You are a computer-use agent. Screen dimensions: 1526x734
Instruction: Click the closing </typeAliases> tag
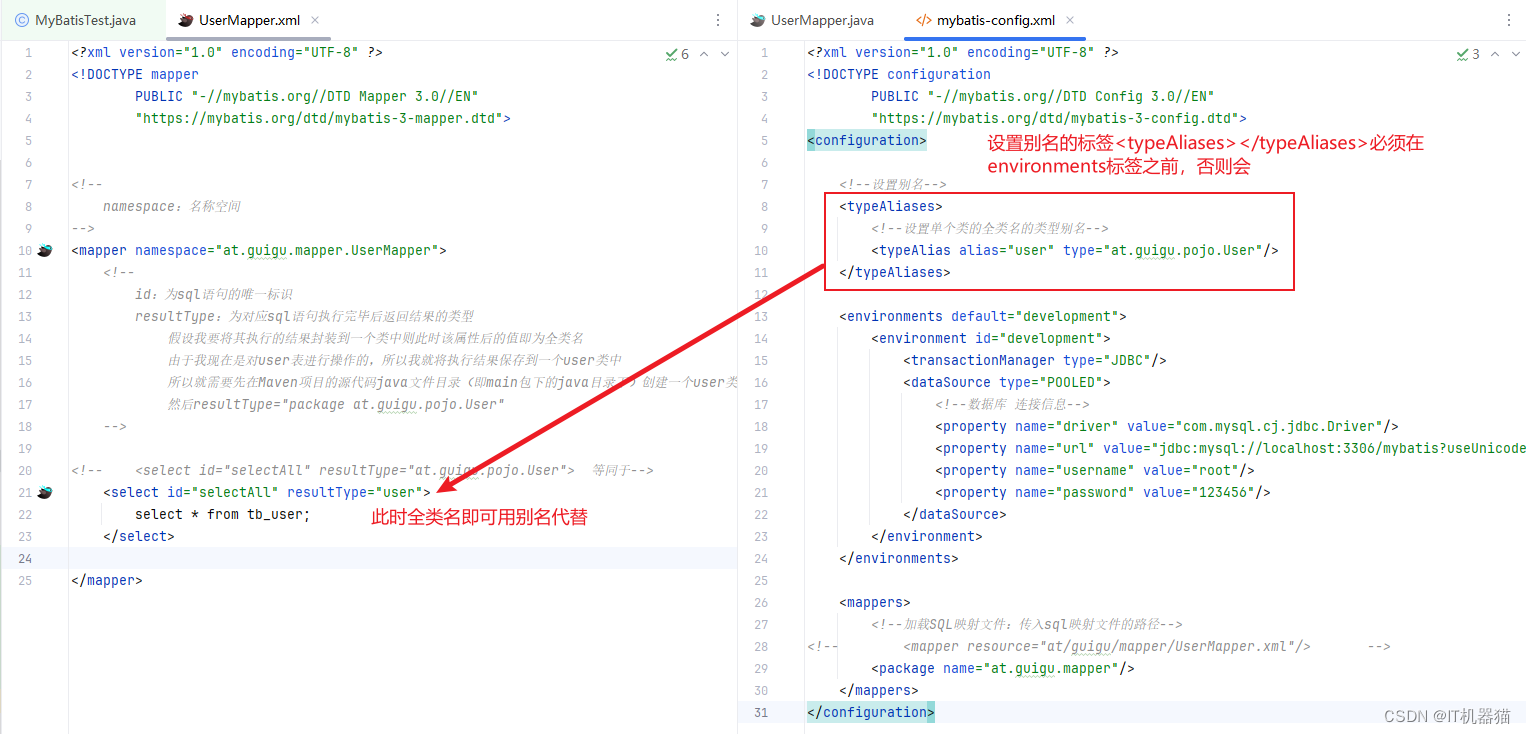895,272
